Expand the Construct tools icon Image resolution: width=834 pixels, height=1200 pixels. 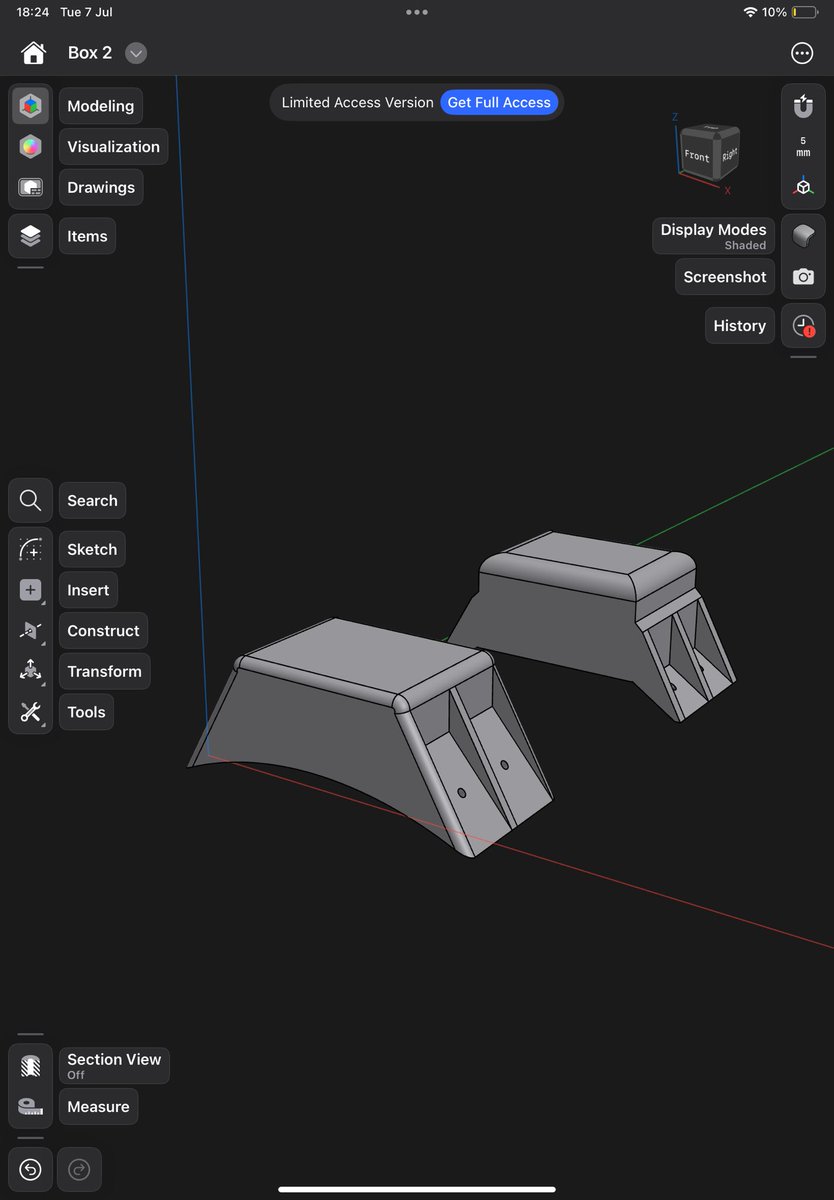(x=30, y=631)
